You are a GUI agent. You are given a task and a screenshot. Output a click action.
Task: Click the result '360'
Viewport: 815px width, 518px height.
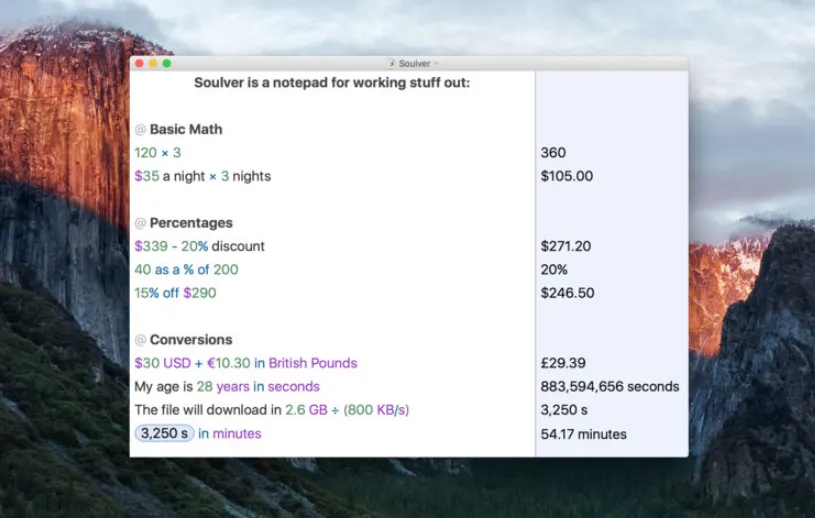tap(553, 153)
